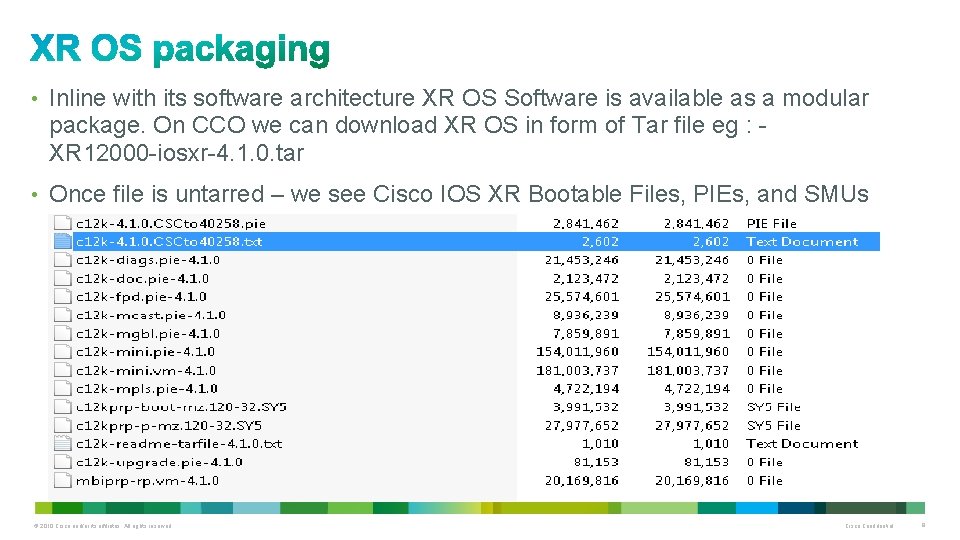
Task: Click first size value 27,977,652
Action: 582,426
